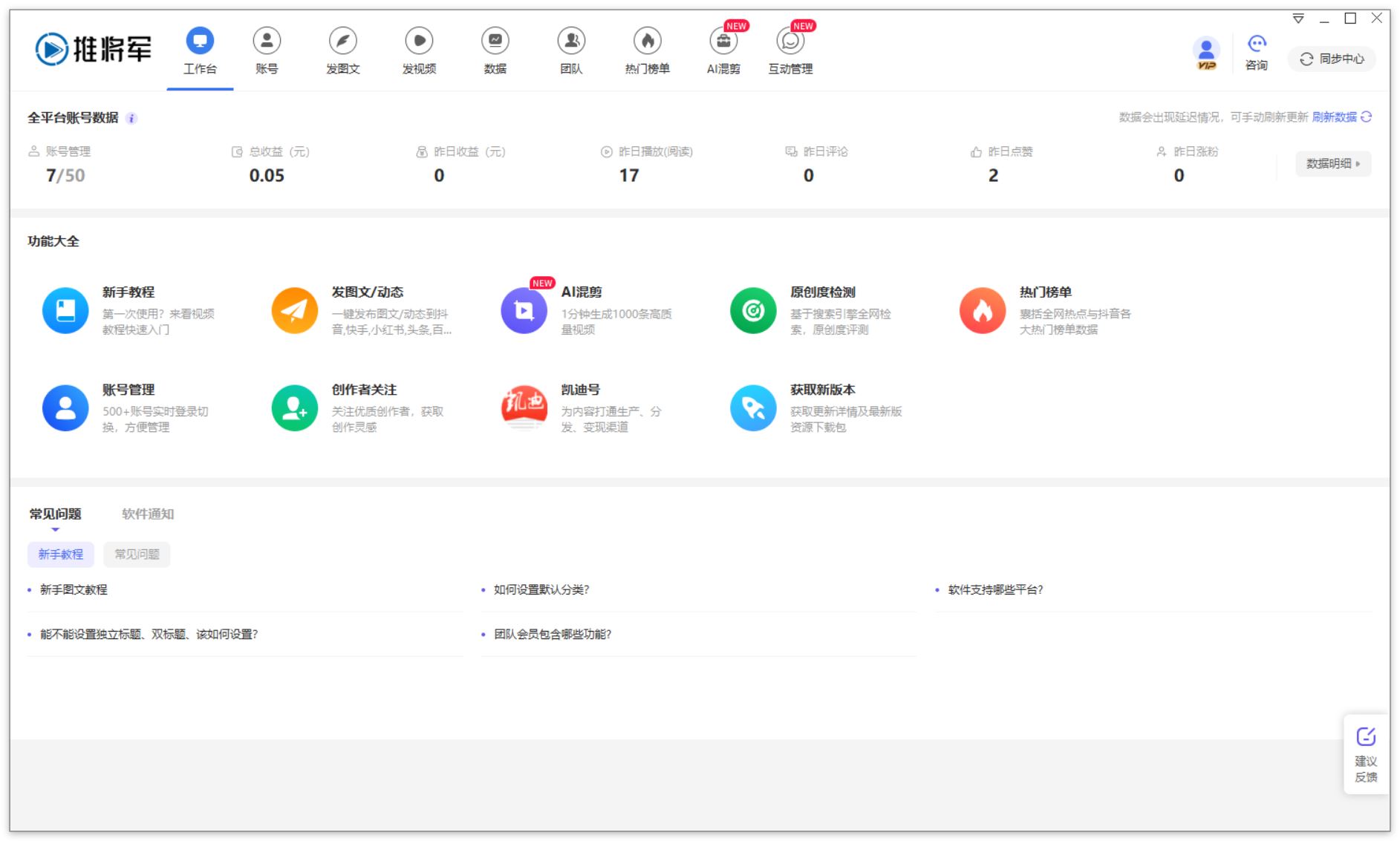The image size is (1400, 841).
Task: Click the 推将军 logo
Action: [94, 49]
